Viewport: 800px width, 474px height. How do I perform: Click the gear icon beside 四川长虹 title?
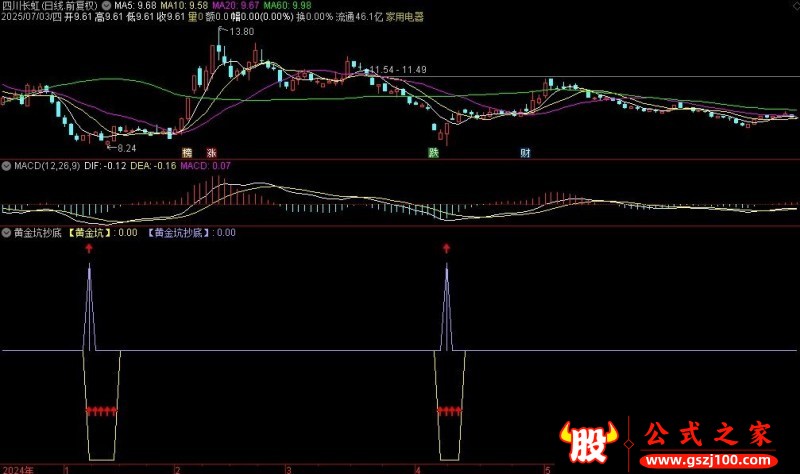pos(107,6)
